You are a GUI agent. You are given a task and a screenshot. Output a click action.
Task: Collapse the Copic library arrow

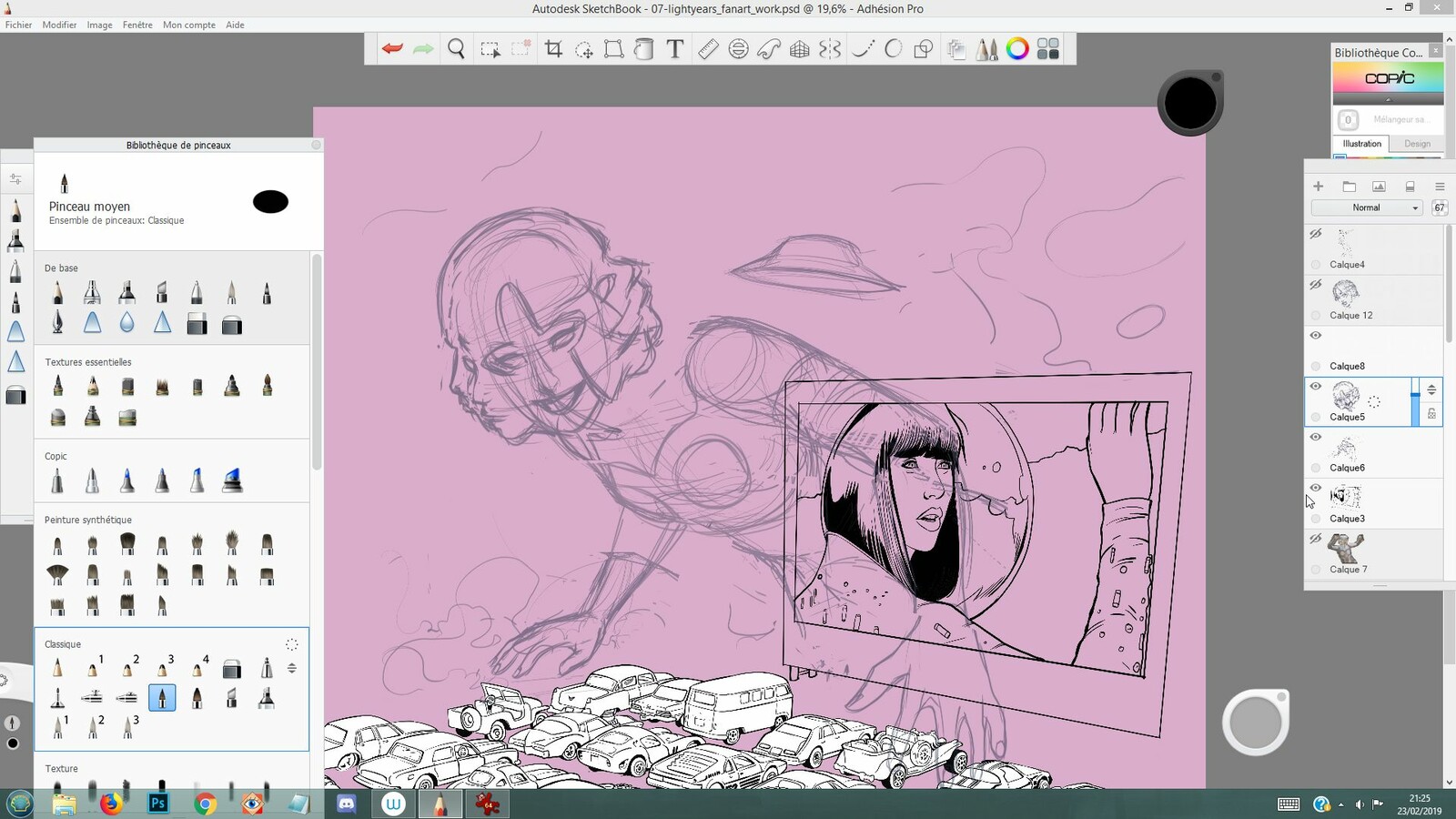1389,99
